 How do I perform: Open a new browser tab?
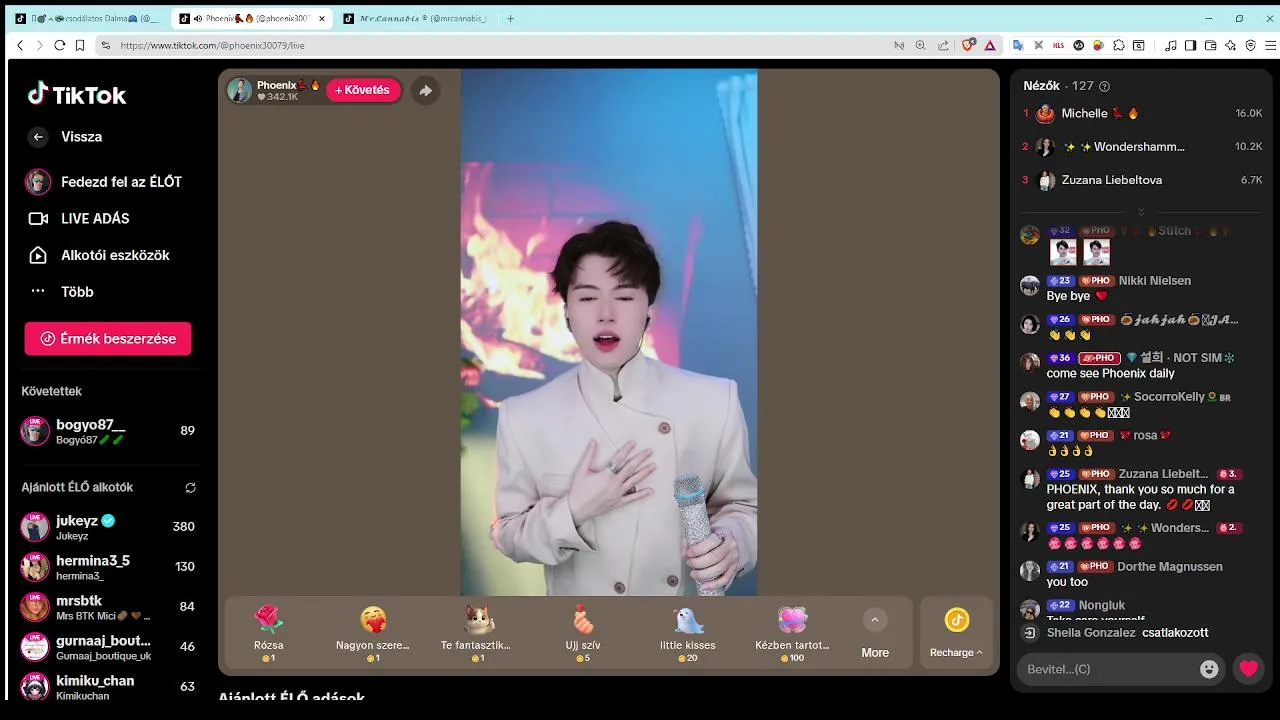(x=511, y=18)
